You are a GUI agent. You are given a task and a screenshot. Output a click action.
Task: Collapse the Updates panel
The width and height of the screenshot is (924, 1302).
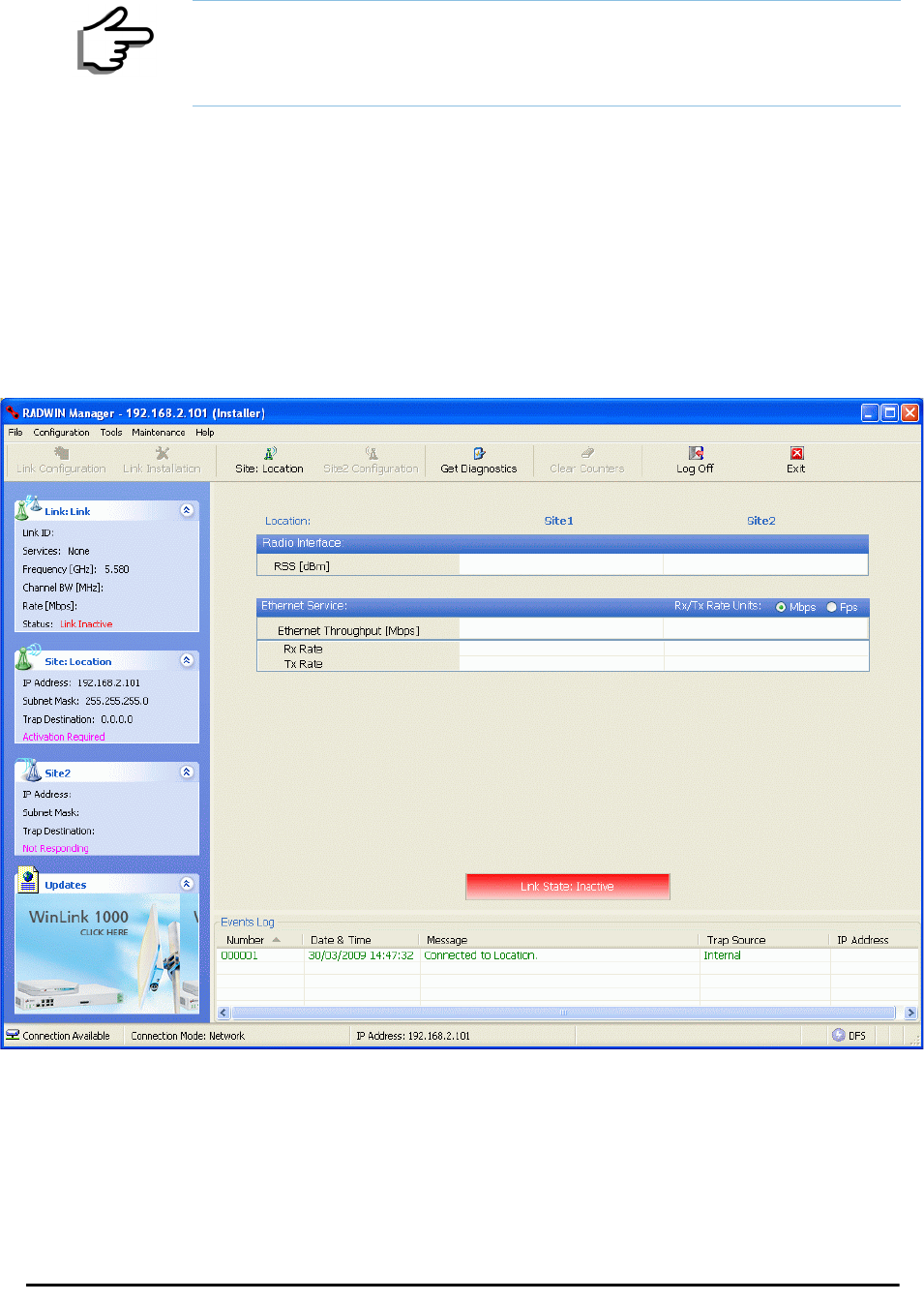coord(187,883)
